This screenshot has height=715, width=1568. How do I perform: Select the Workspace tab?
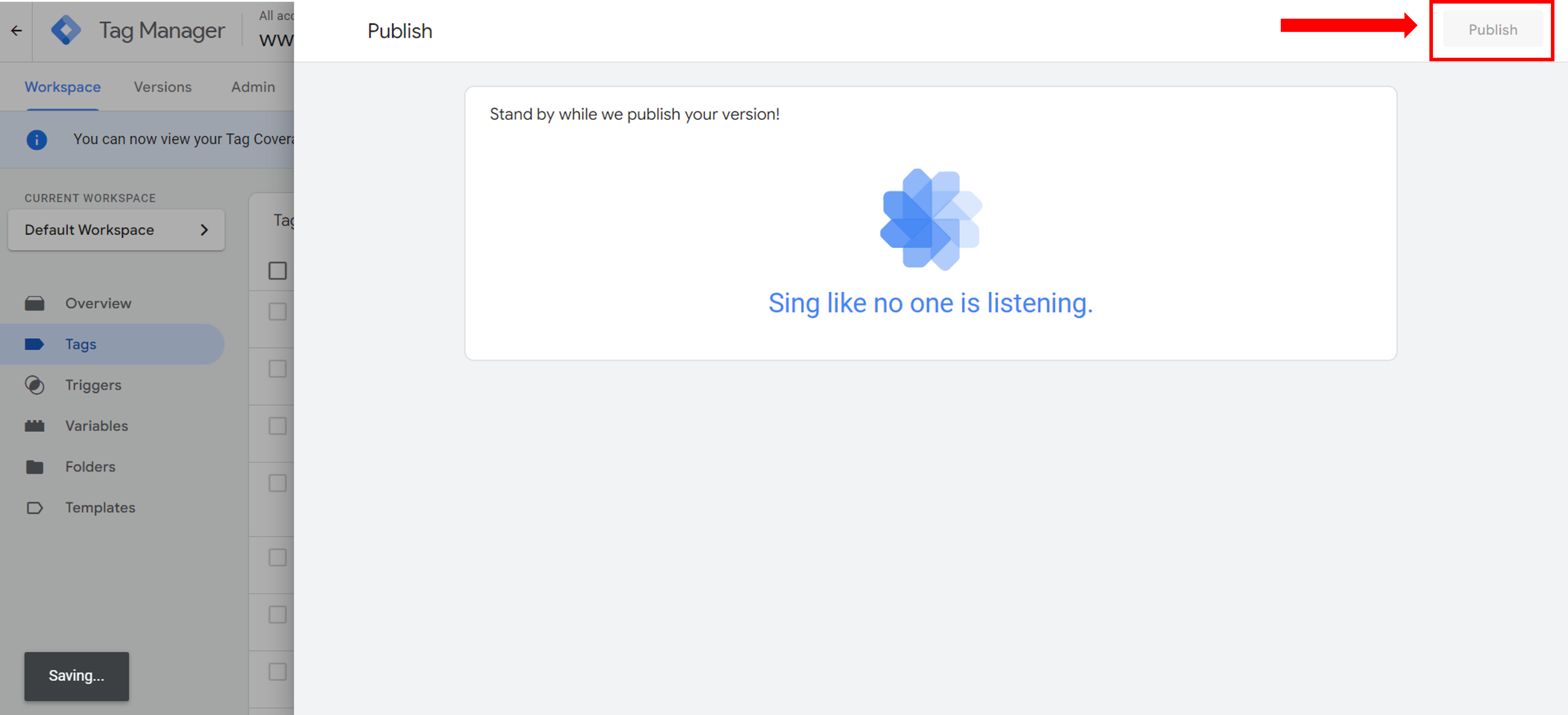[63, 87]
